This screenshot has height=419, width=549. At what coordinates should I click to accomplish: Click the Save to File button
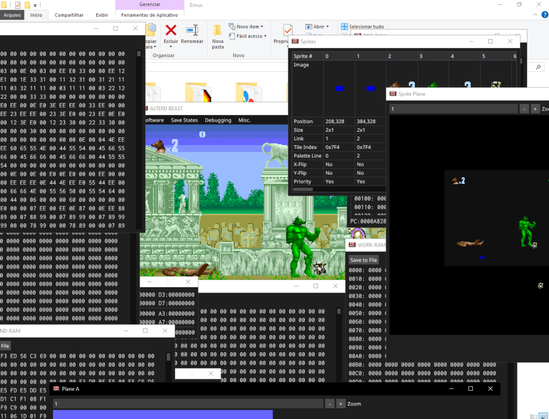coord(363,260)
